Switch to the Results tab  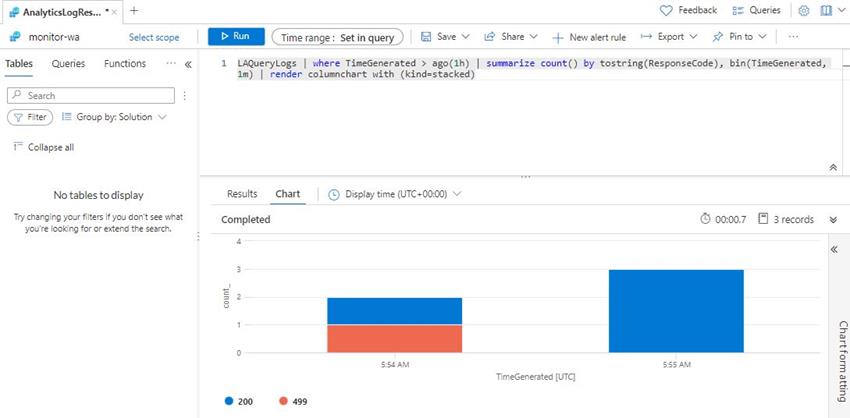point(242,194)
